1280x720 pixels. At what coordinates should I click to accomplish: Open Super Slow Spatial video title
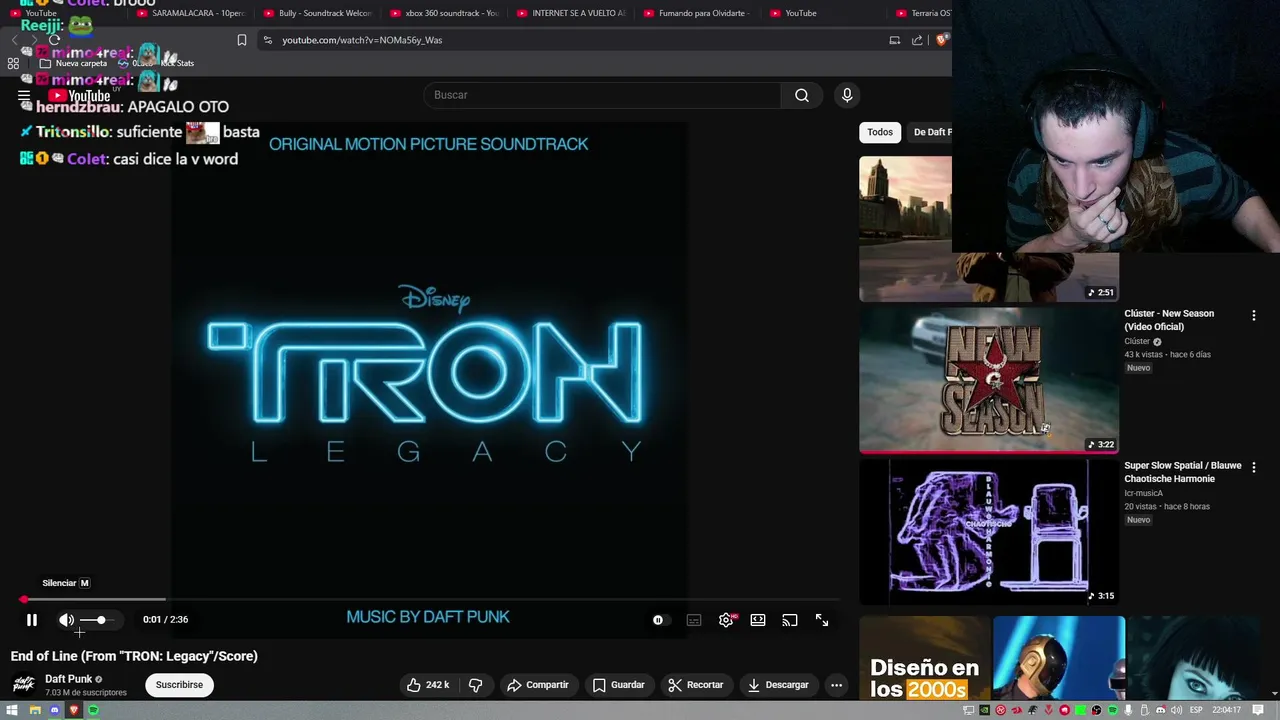1183,472
